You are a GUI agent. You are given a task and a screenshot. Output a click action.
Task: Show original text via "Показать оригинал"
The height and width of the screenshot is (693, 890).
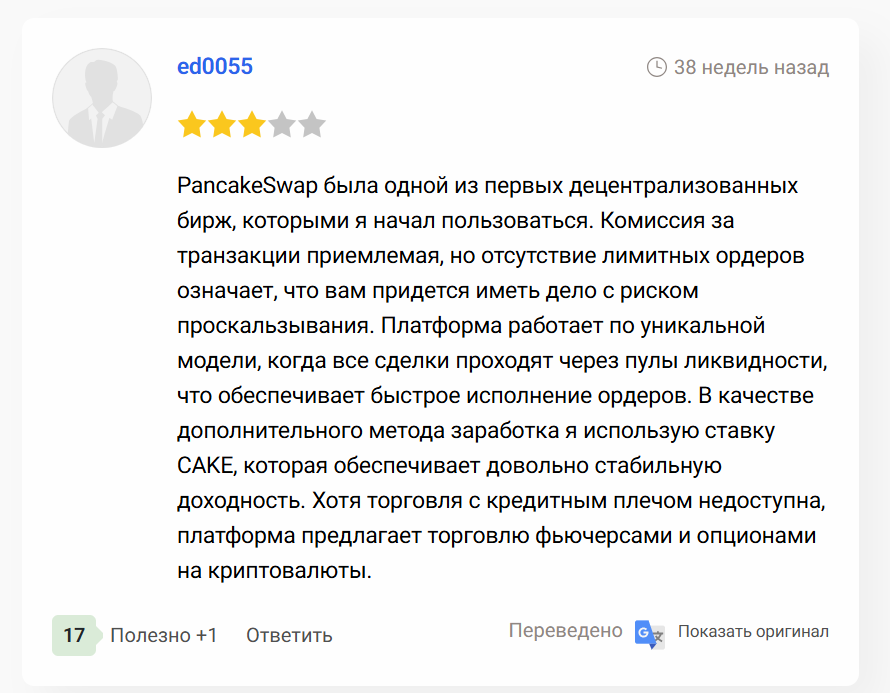[753, 632]
